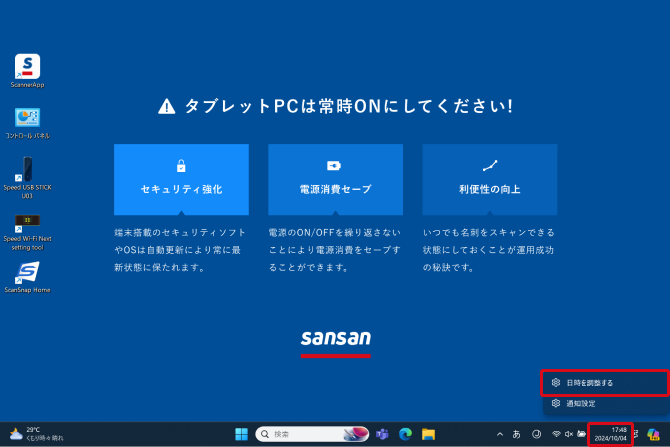Select the Speed USB STICK U03 shortcut
Image resolution: width=670 pixels, height=447 pixels.
pyautogui.click(x=27, y=178)
